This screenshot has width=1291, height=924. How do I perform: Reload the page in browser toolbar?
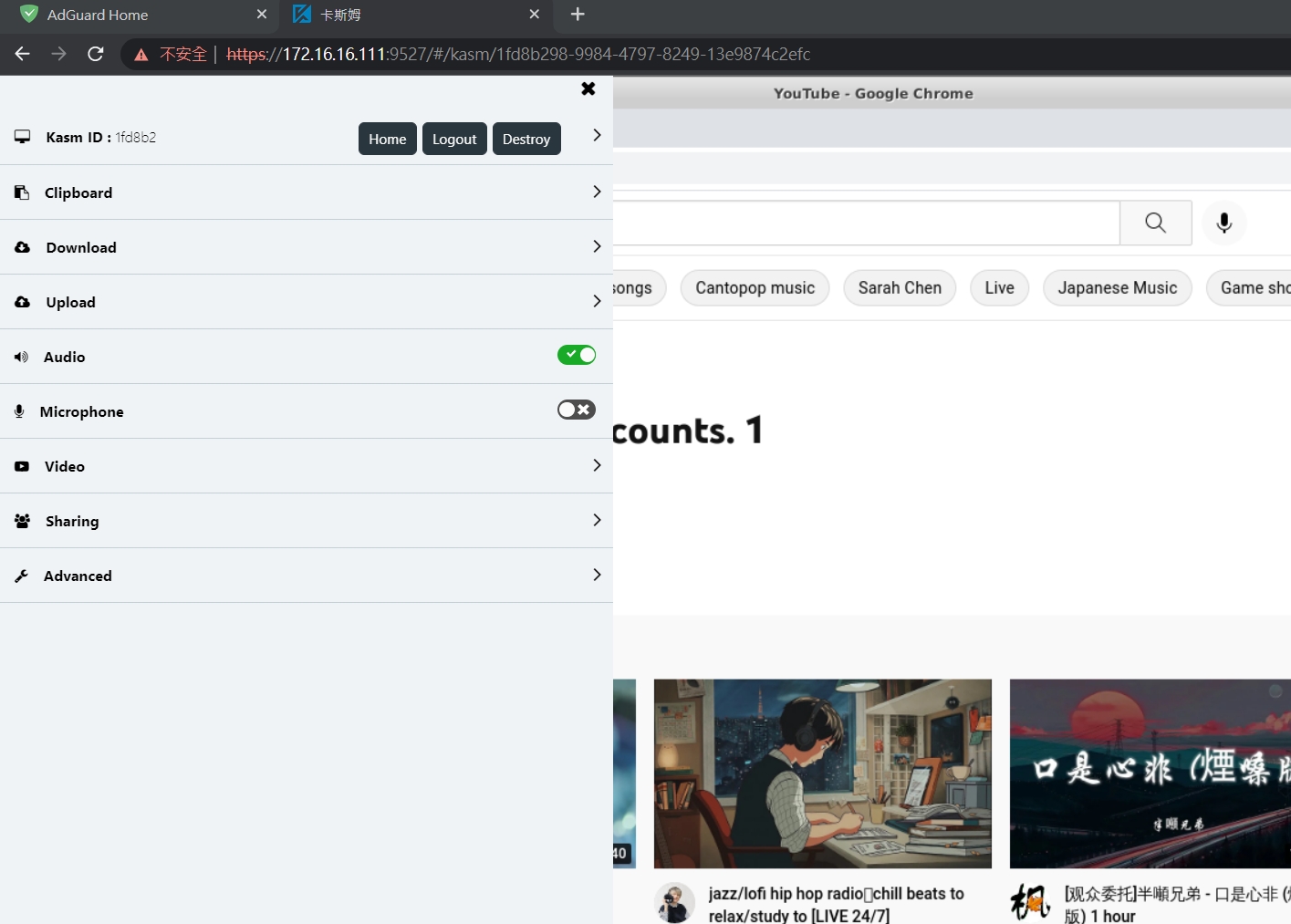click(96, 54)
